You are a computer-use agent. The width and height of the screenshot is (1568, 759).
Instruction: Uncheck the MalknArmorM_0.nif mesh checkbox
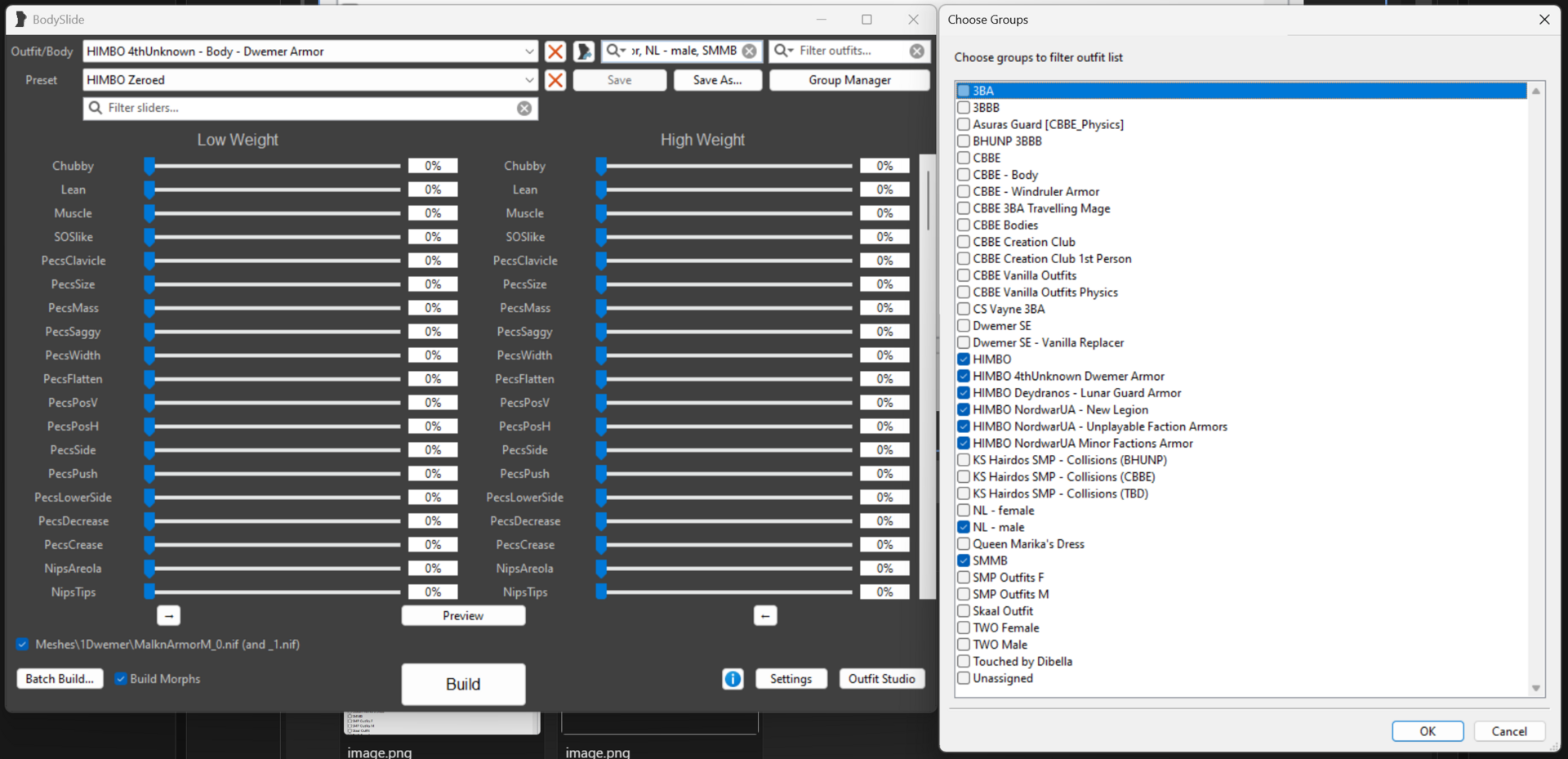22,645
